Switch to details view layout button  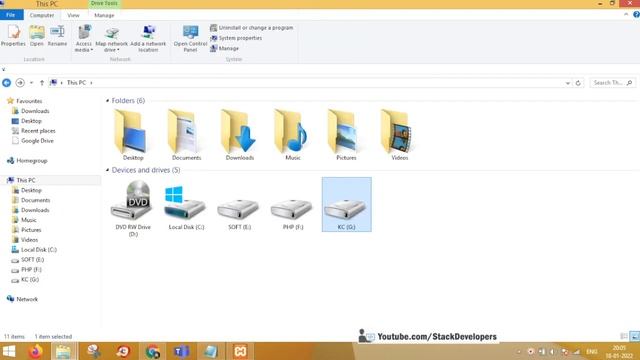[x=624, y=336]
